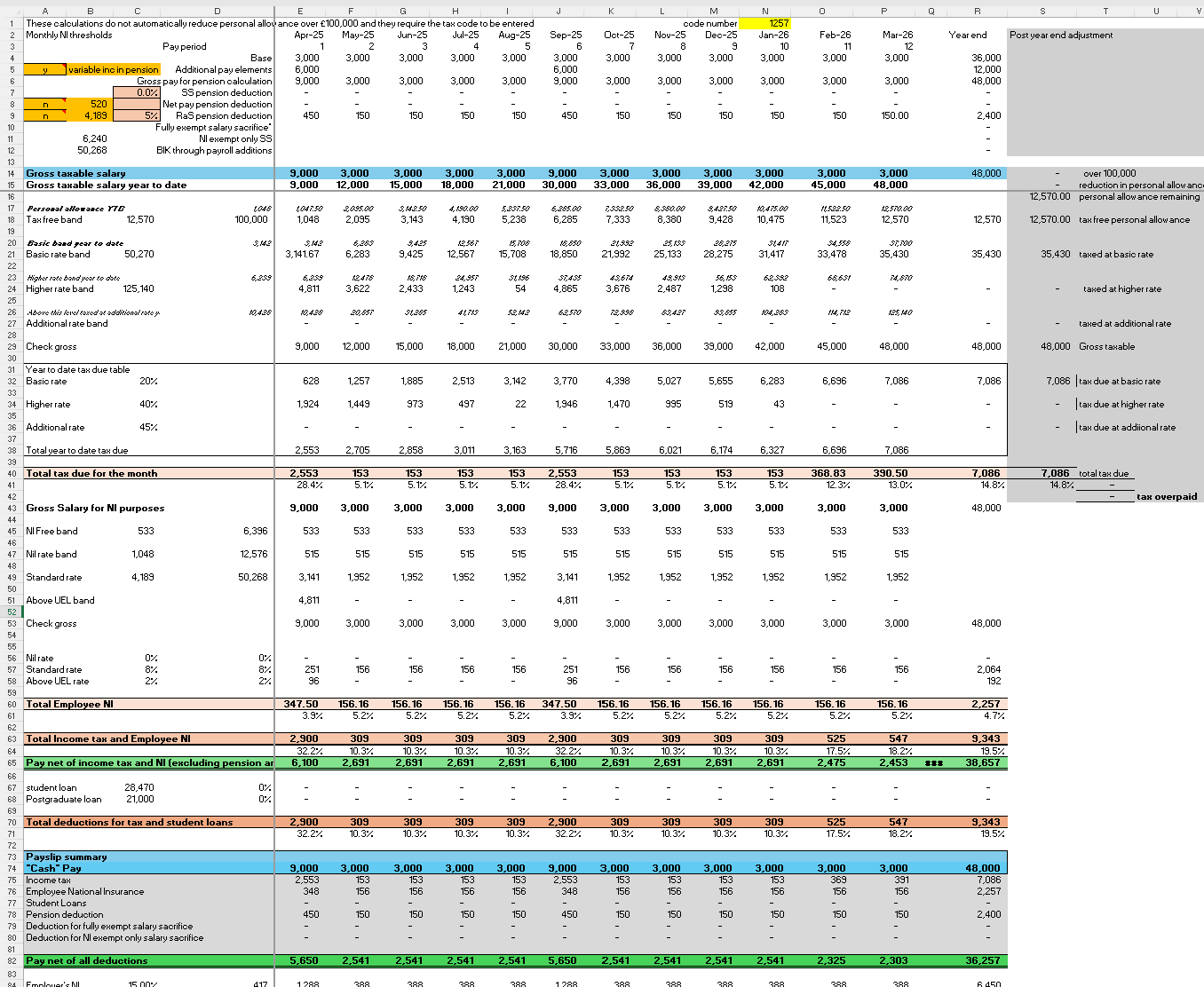Click the 'NI Free band' label
1204x987 pixels.
(51, 531)
